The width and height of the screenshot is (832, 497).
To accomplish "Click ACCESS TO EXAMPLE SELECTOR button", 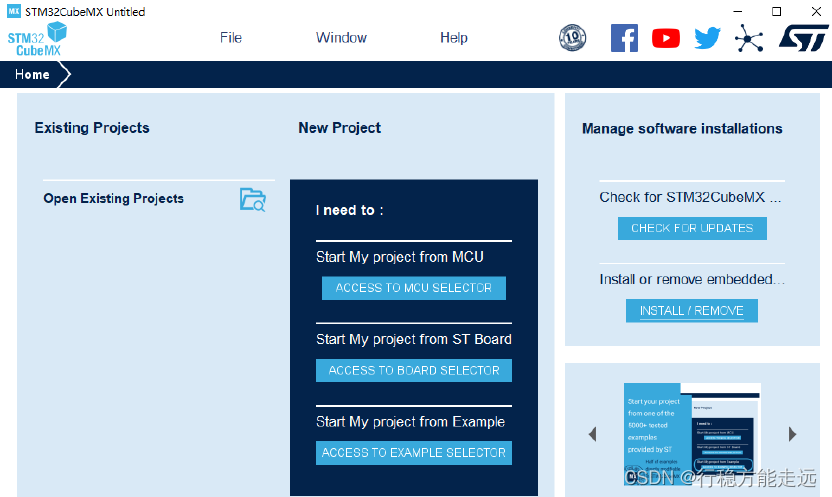I will 413,453.
